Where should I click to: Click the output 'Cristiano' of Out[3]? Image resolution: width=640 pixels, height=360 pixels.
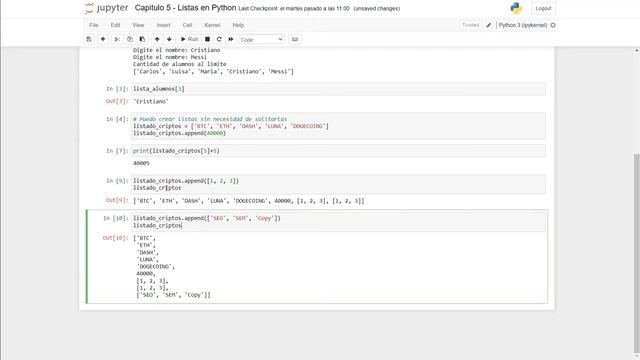click(151, 101)
